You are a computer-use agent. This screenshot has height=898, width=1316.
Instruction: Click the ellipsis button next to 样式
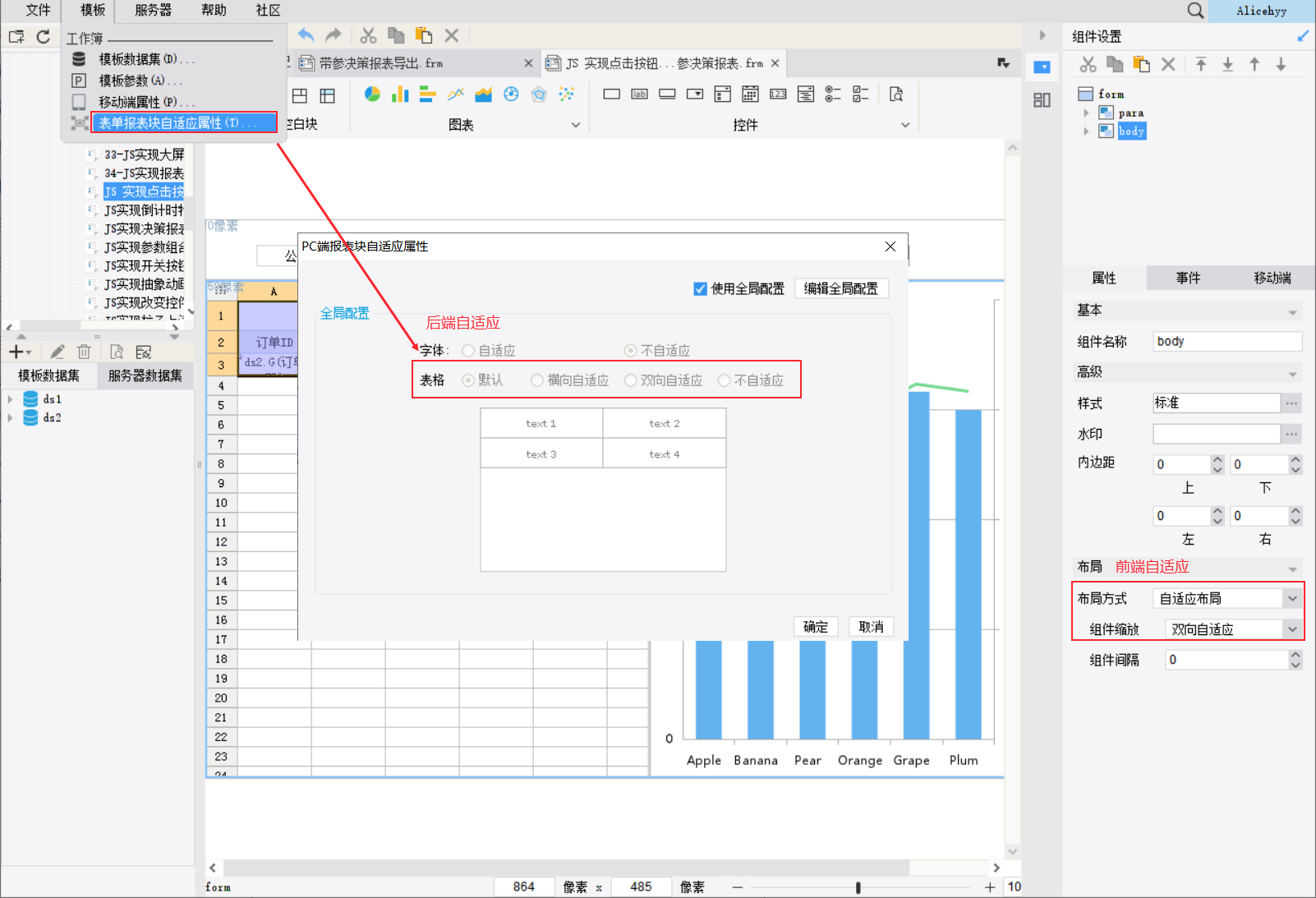[1291, 403]
